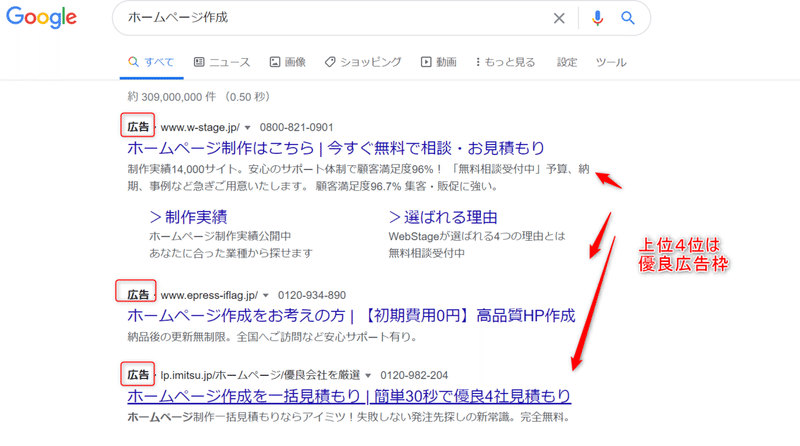Screen dimensions: 800x446
Task: Click the www.epress-iflag.jp/ URL text
Action: tap(209, 295)
